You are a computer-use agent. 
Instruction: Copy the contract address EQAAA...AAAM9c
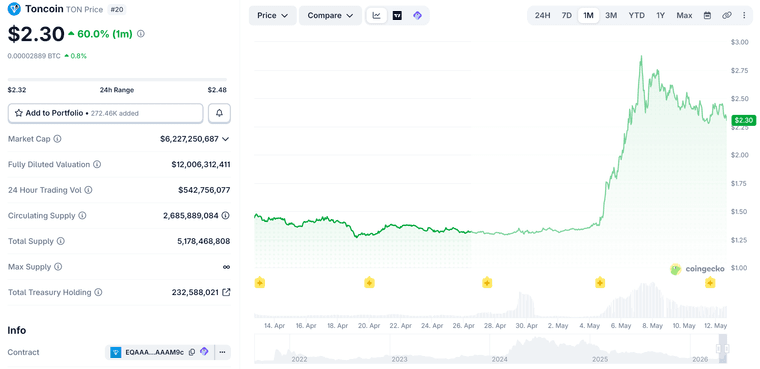coord(192,352)
